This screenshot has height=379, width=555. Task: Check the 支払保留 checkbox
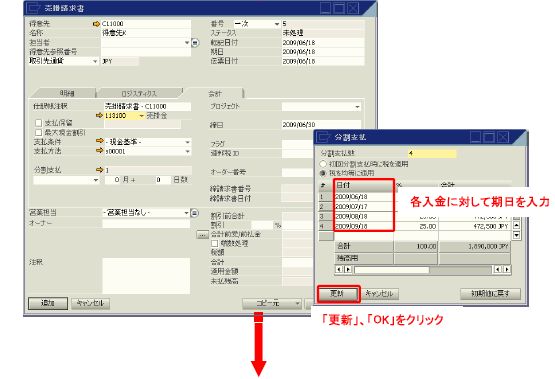coord(39,123)
